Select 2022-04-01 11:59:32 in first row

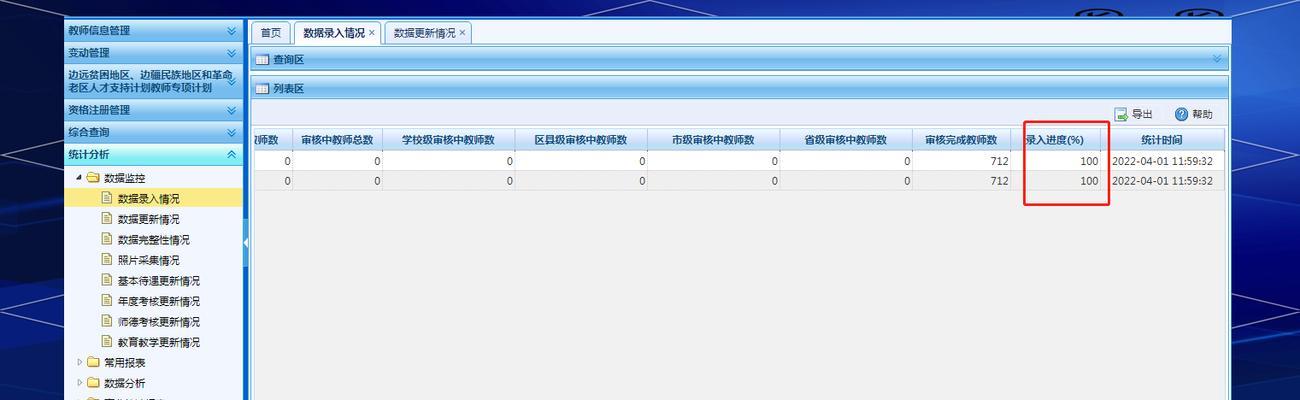(1162, 161)
